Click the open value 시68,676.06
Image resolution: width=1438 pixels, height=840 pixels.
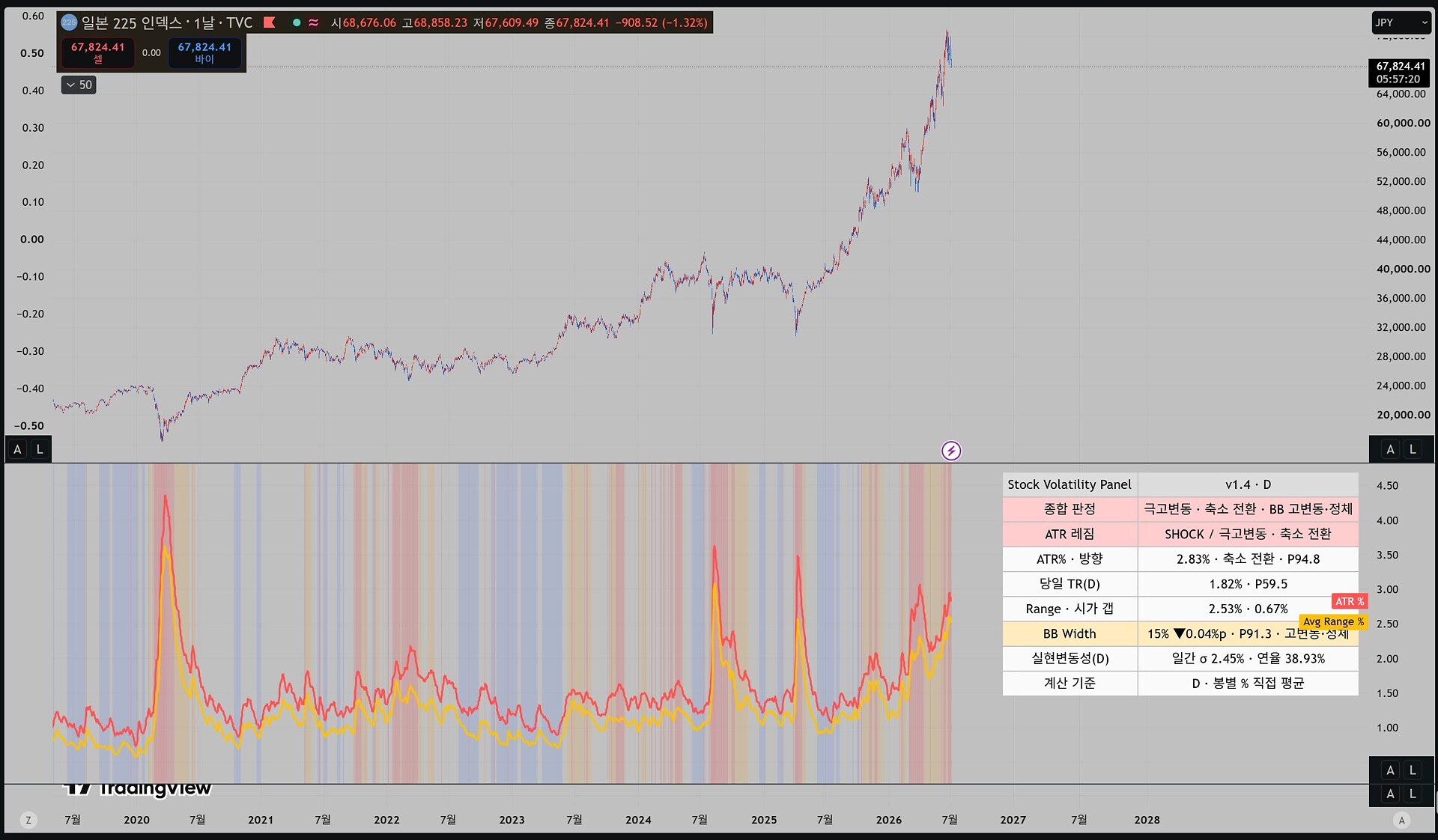[x=364, y=22]
